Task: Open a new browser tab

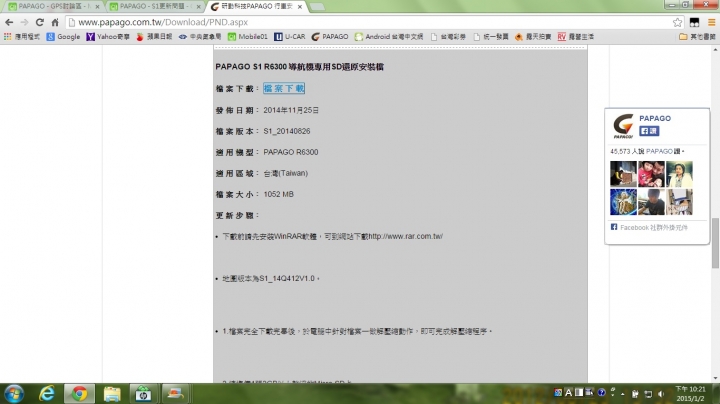Action: pyautogui.click(x=317, y=6)
